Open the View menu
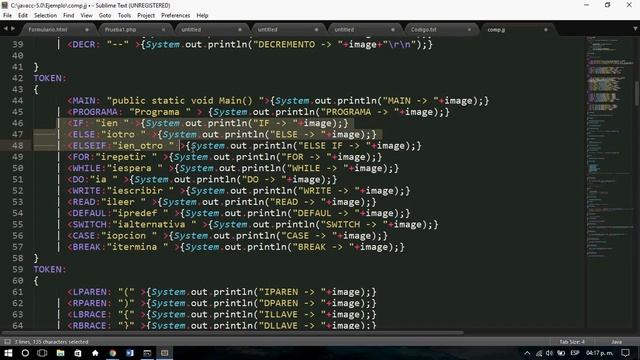The width and height of the screenshot is (640, 360). click(x=87, y=16)
